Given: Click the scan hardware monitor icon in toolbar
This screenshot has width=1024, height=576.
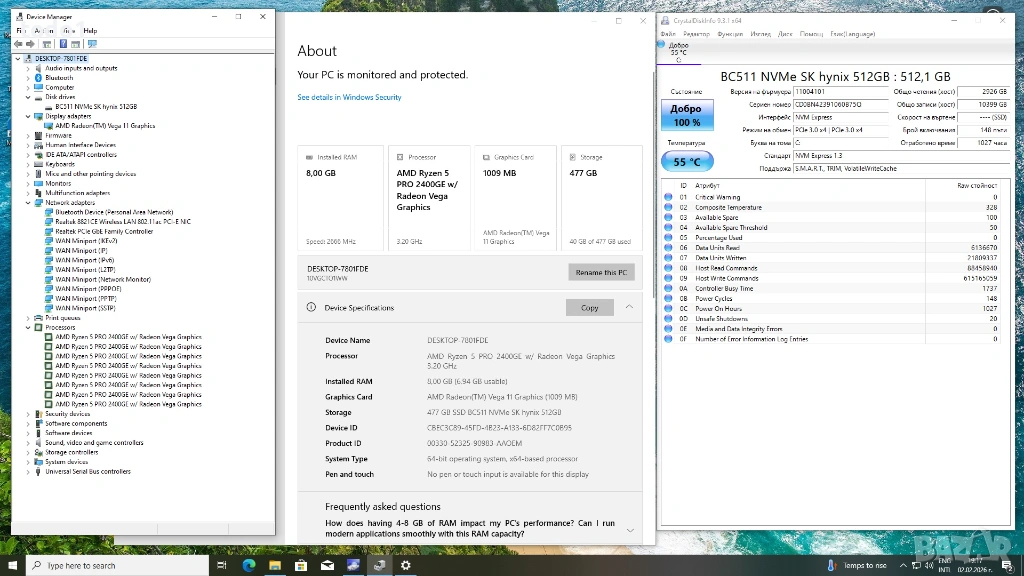Looking at the screenshot, I should 92,44.
